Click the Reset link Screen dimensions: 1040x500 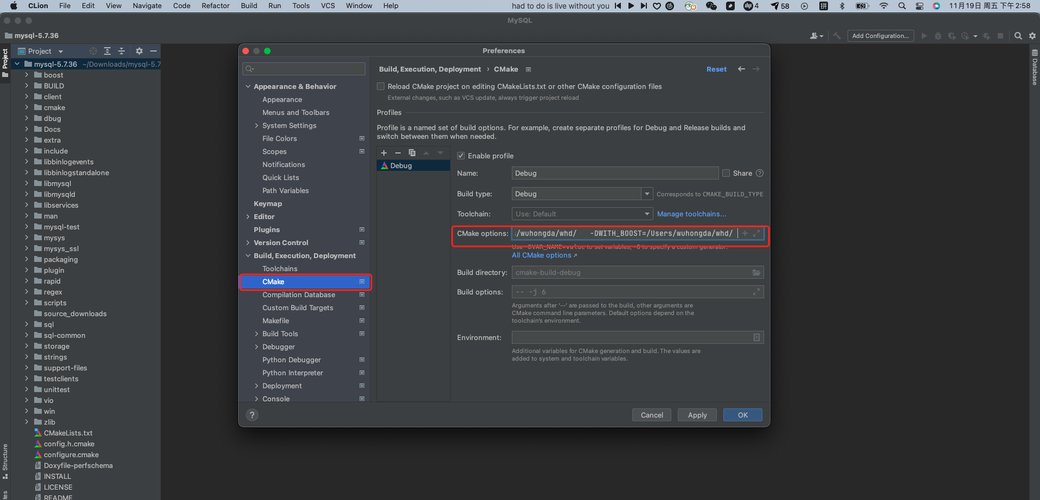click(x=716, y=69)
